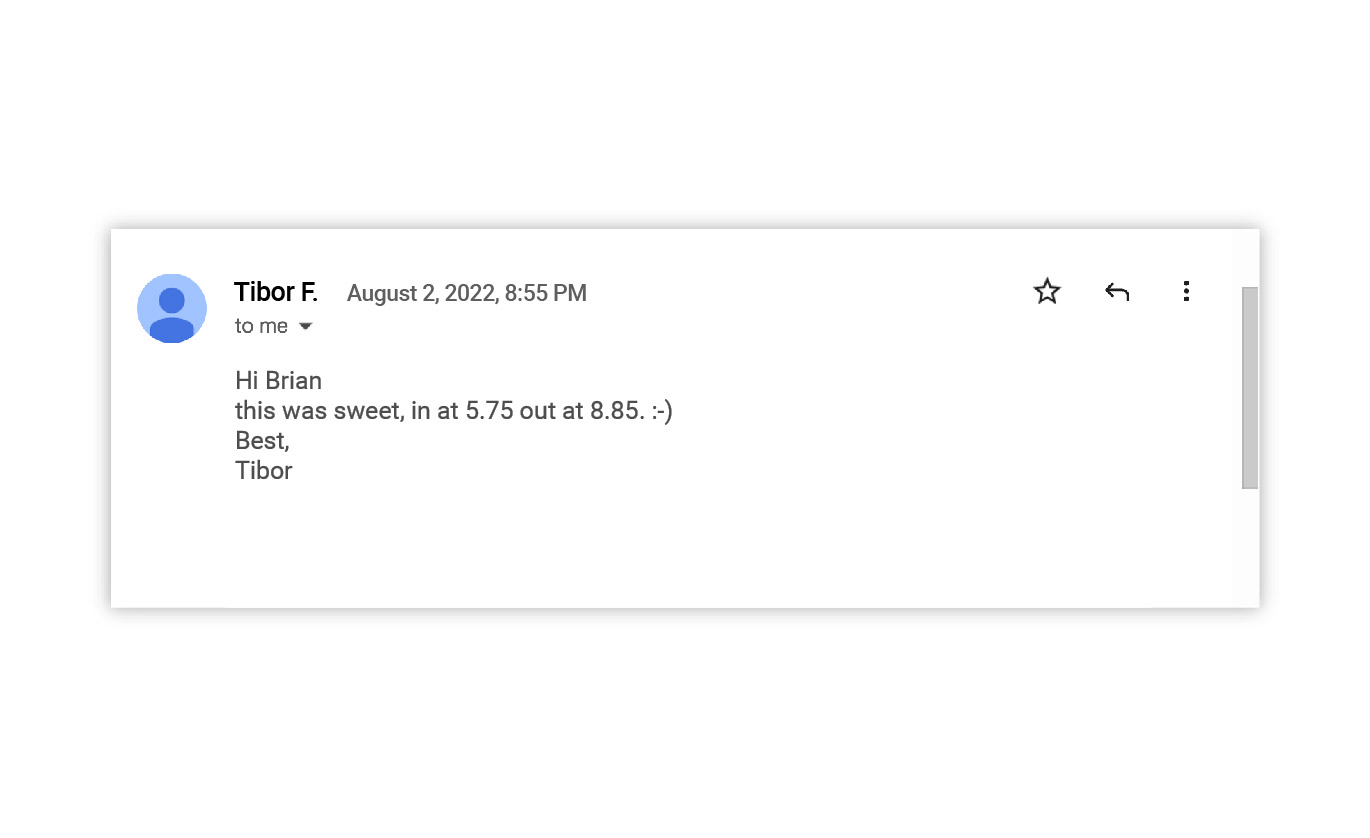This screenshot has height=838, width=1370.
Task: Click the reply arrow icon
Action: point(1116,292)
